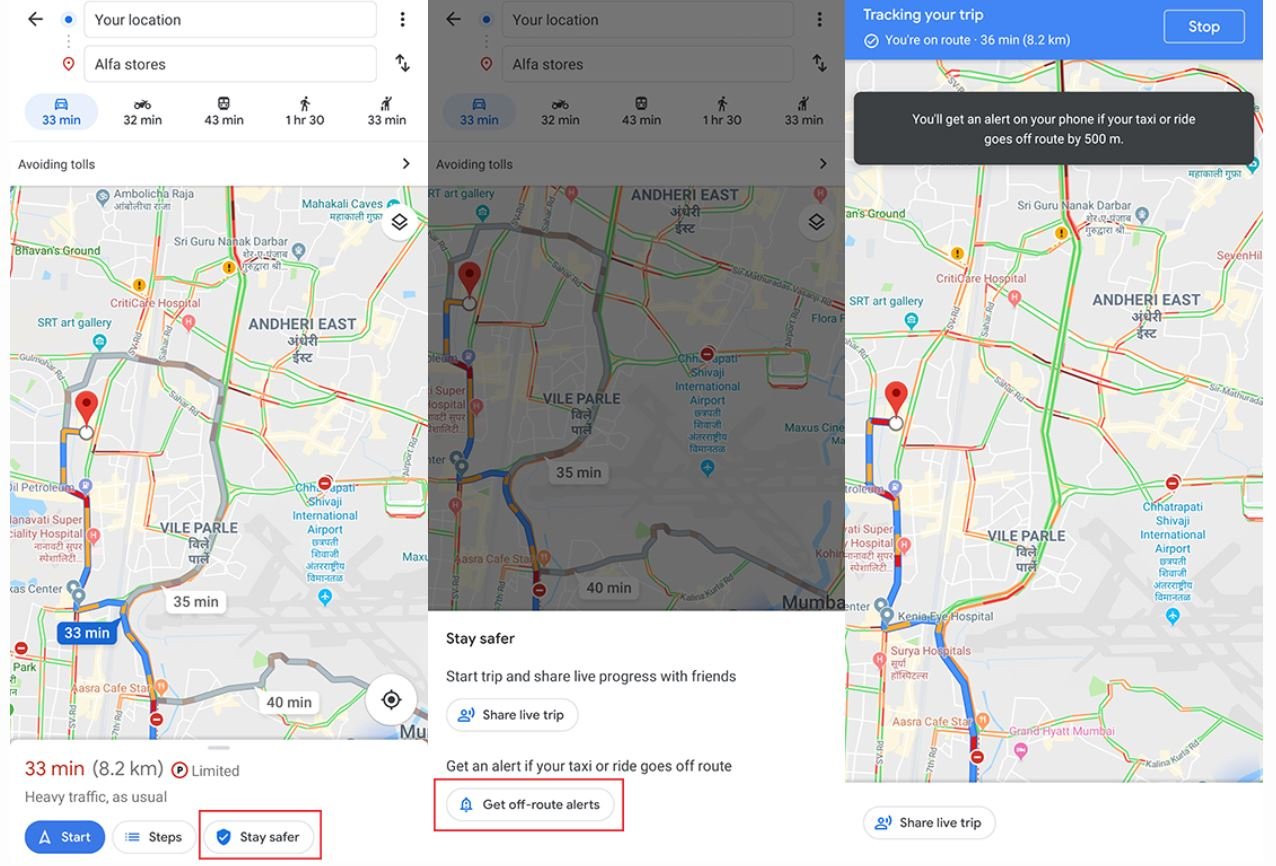The height and width of the screenshot is (866, 1276).
Task: Switch to motorcycle mode showing 32 min
Action: point(142,111)
